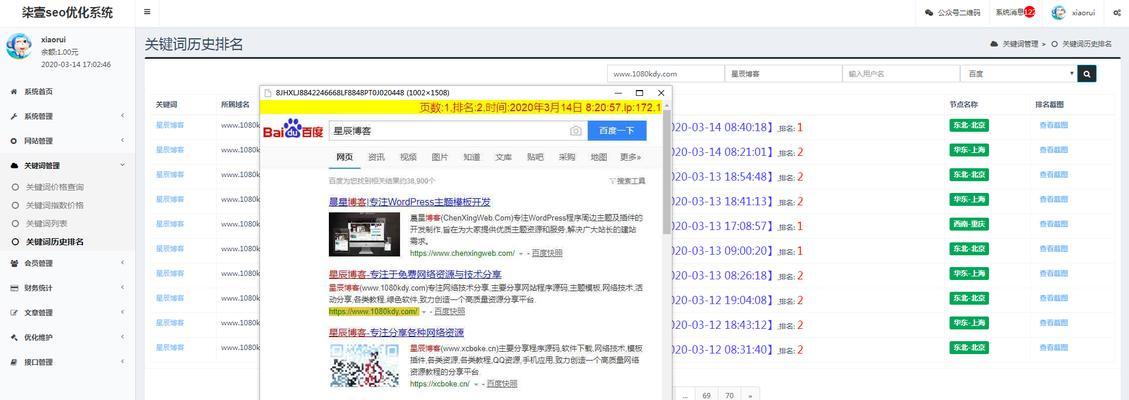Go to 系统首页 in the sidebar

tap(39, 91)
